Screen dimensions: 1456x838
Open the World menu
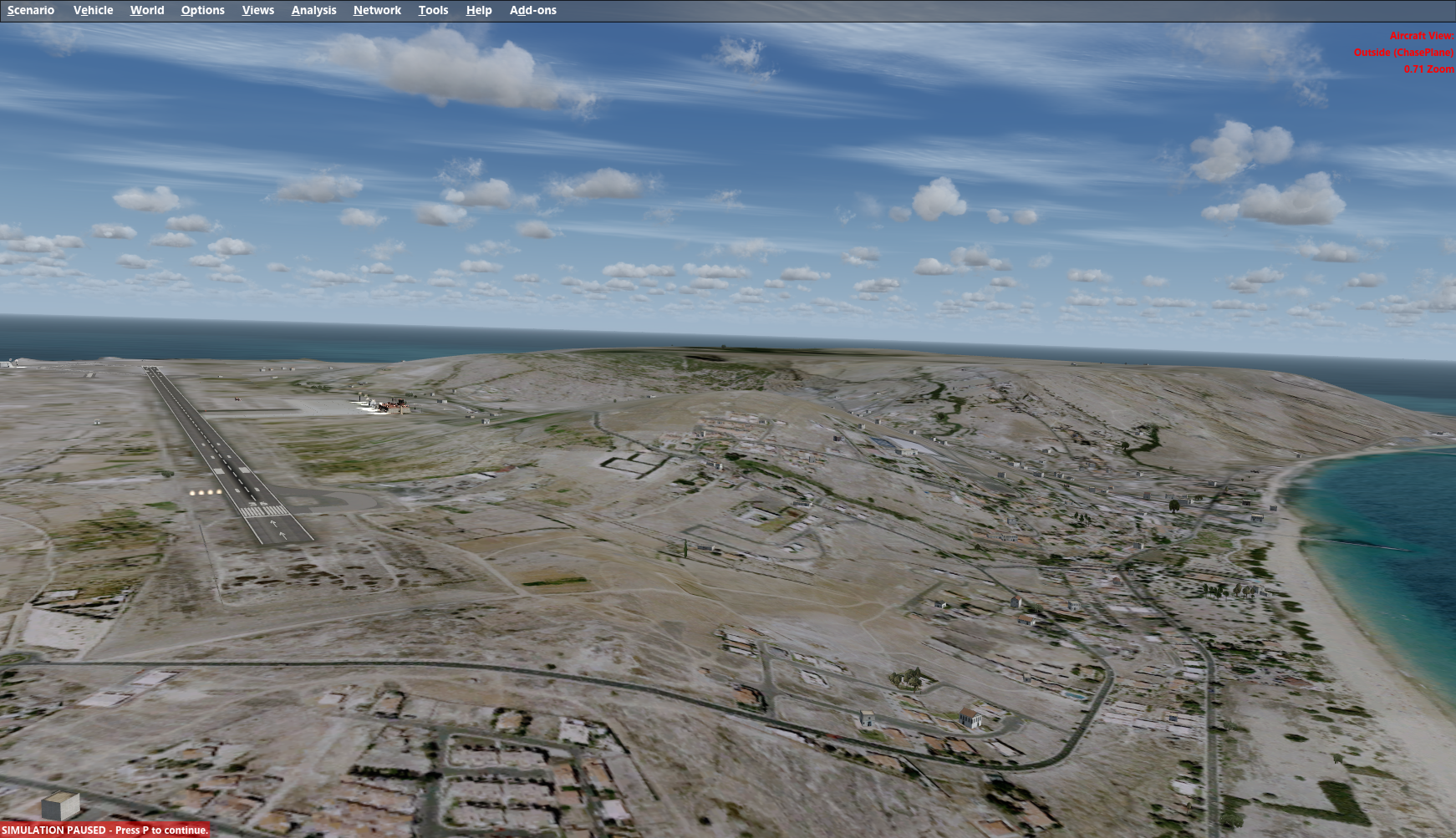coord(147,10)
